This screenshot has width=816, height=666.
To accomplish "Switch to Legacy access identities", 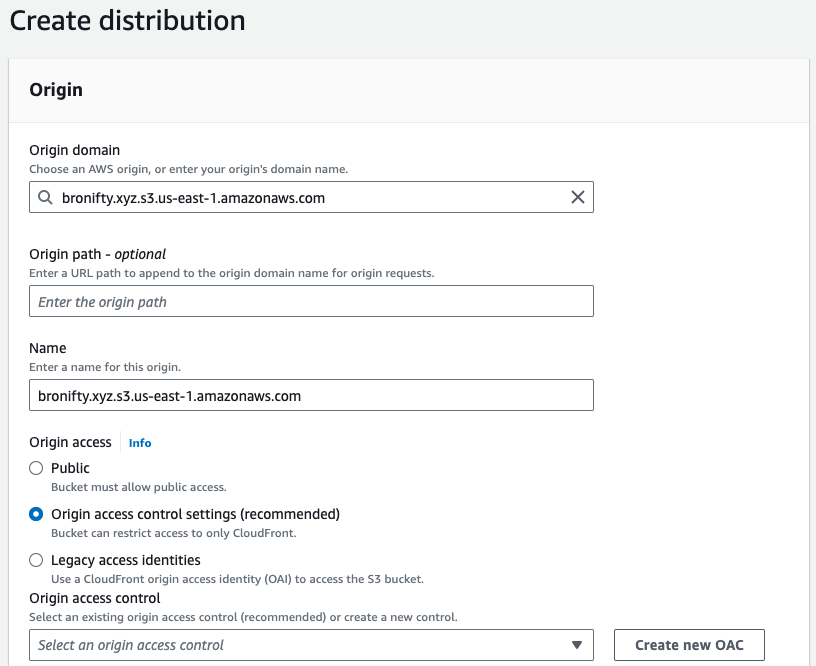I will pyautogui.click(x=36, y=560).
